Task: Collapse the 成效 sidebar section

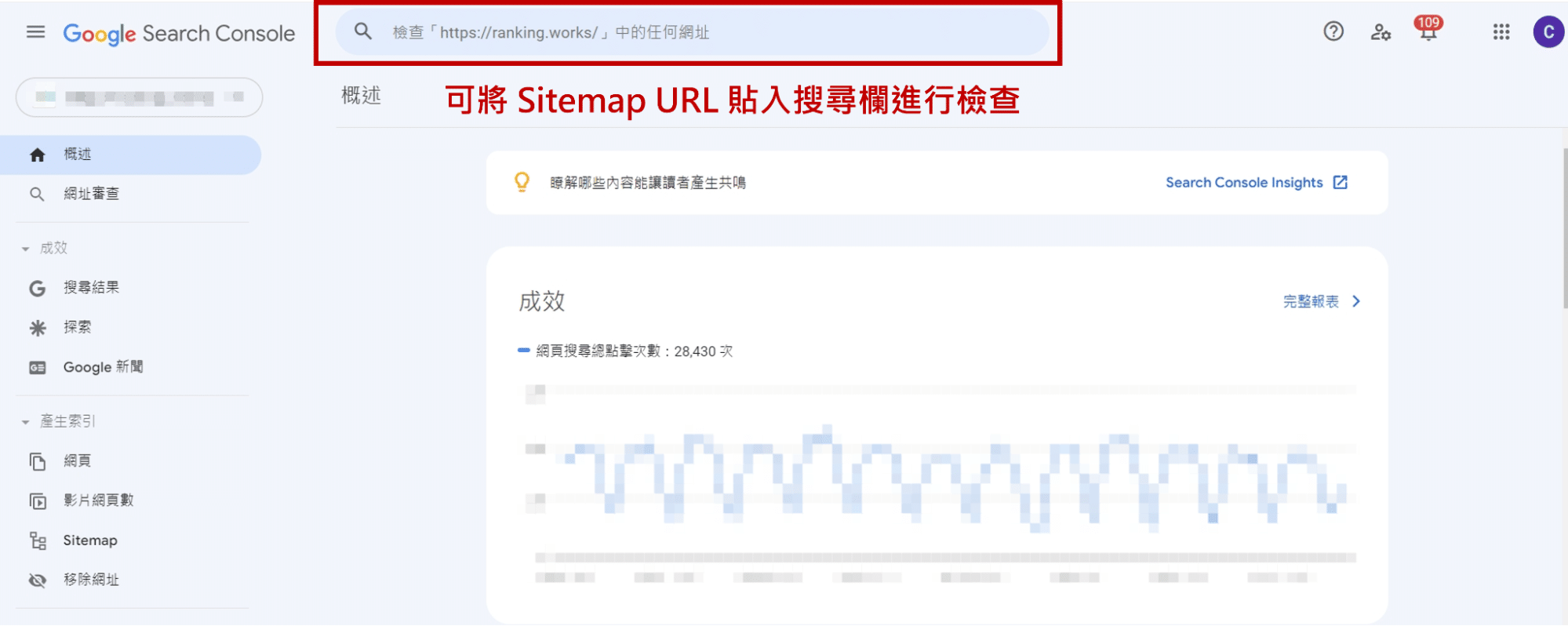Action: pos(26,249)
